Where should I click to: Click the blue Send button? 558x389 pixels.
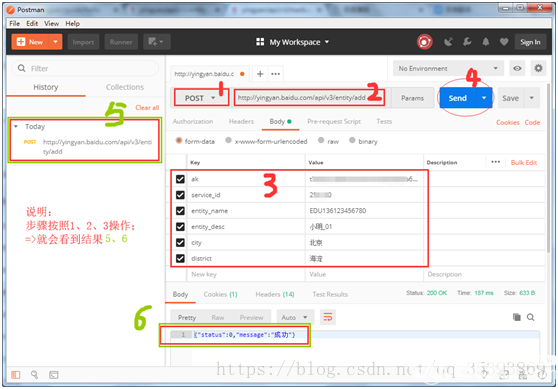458,98
